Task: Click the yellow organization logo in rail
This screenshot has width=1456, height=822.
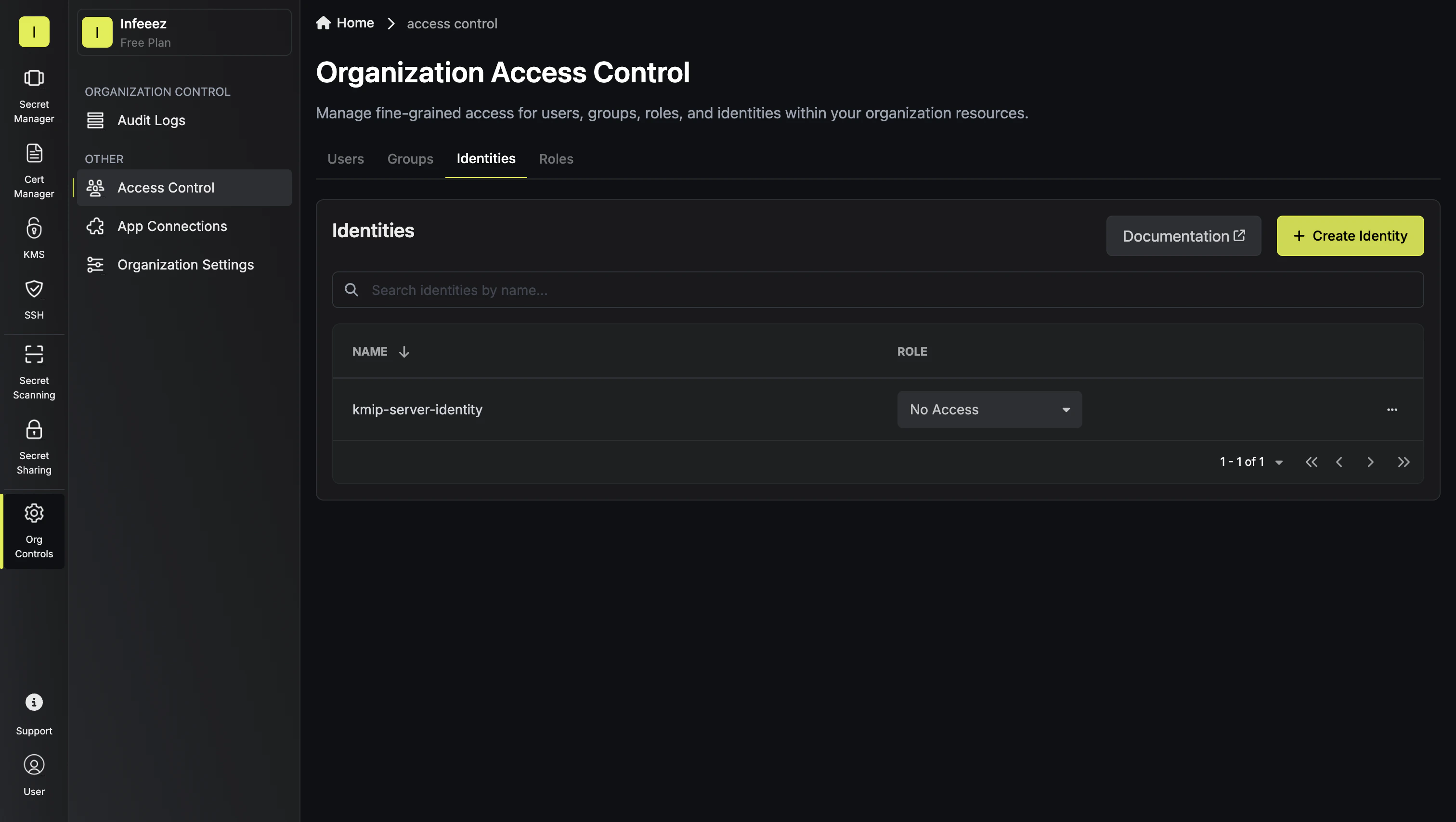Action: click(34, 32)
